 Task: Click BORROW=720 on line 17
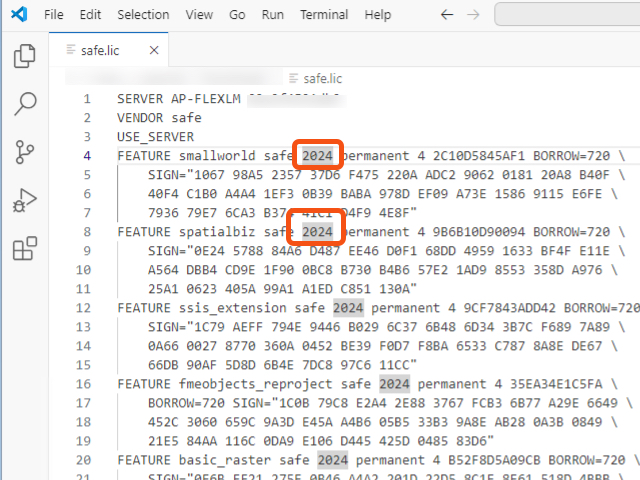pos(186,403)
